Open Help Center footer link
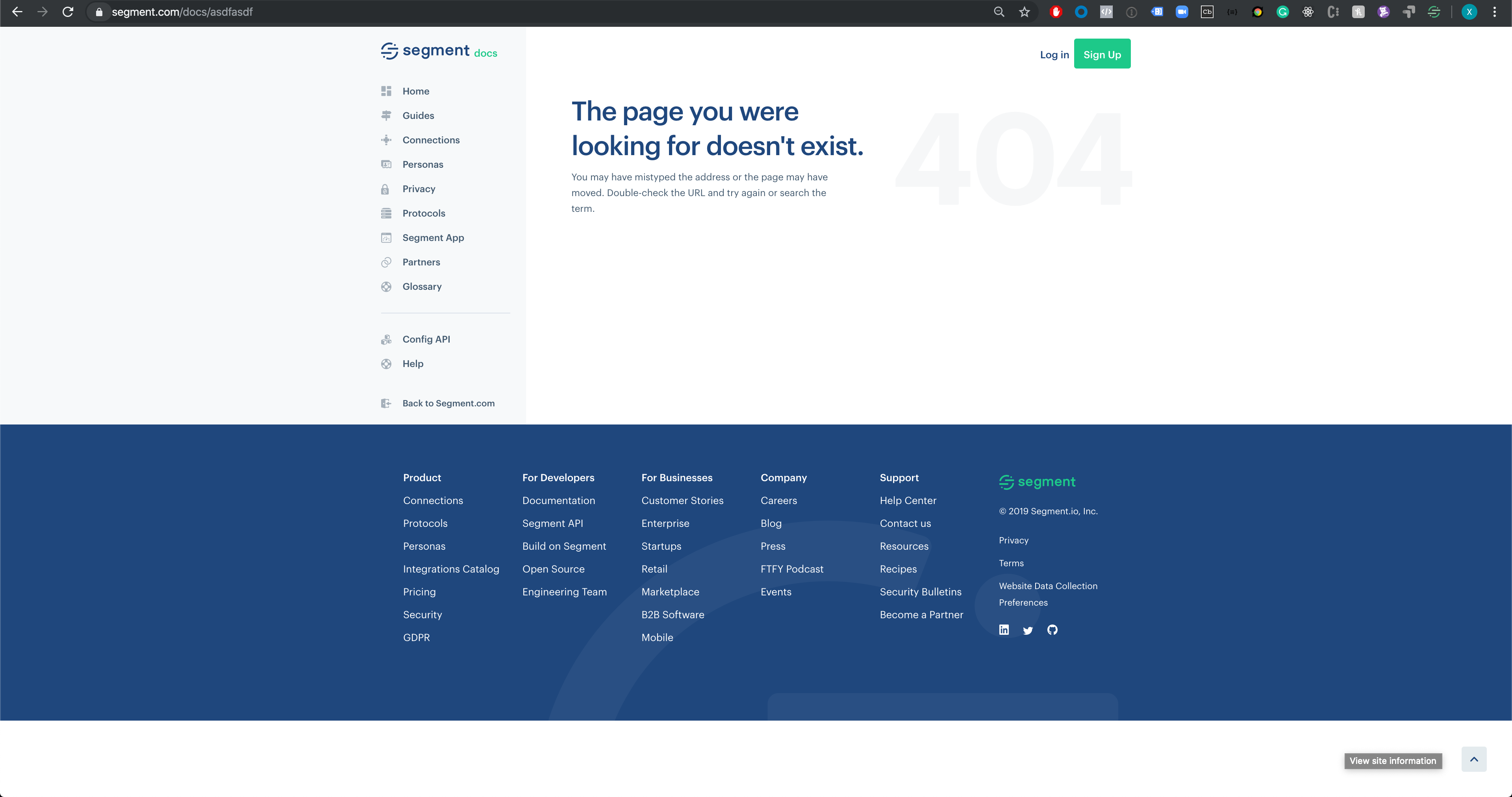The width and height of the screenshot is (1512, 797). (x=908, y=500)
